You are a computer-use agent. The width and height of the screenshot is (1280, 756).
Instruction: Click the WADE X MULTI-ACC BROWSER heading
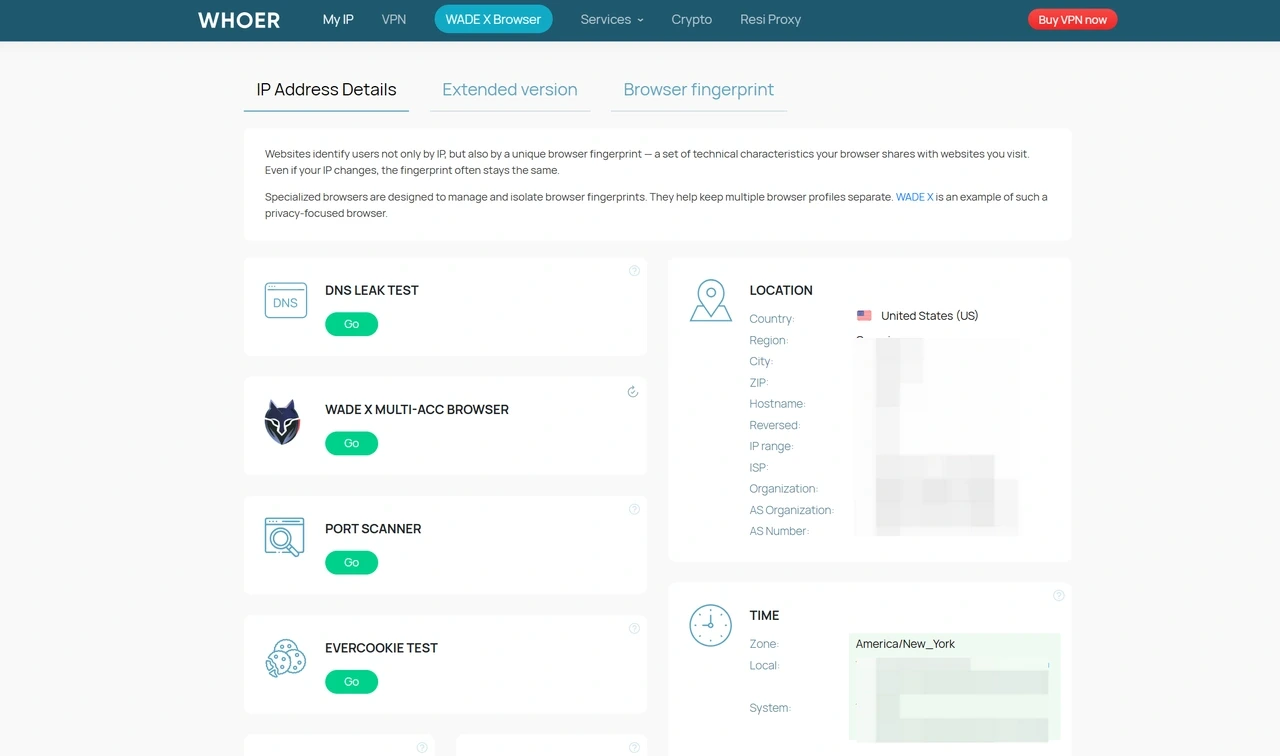click(x=417, y=409)
